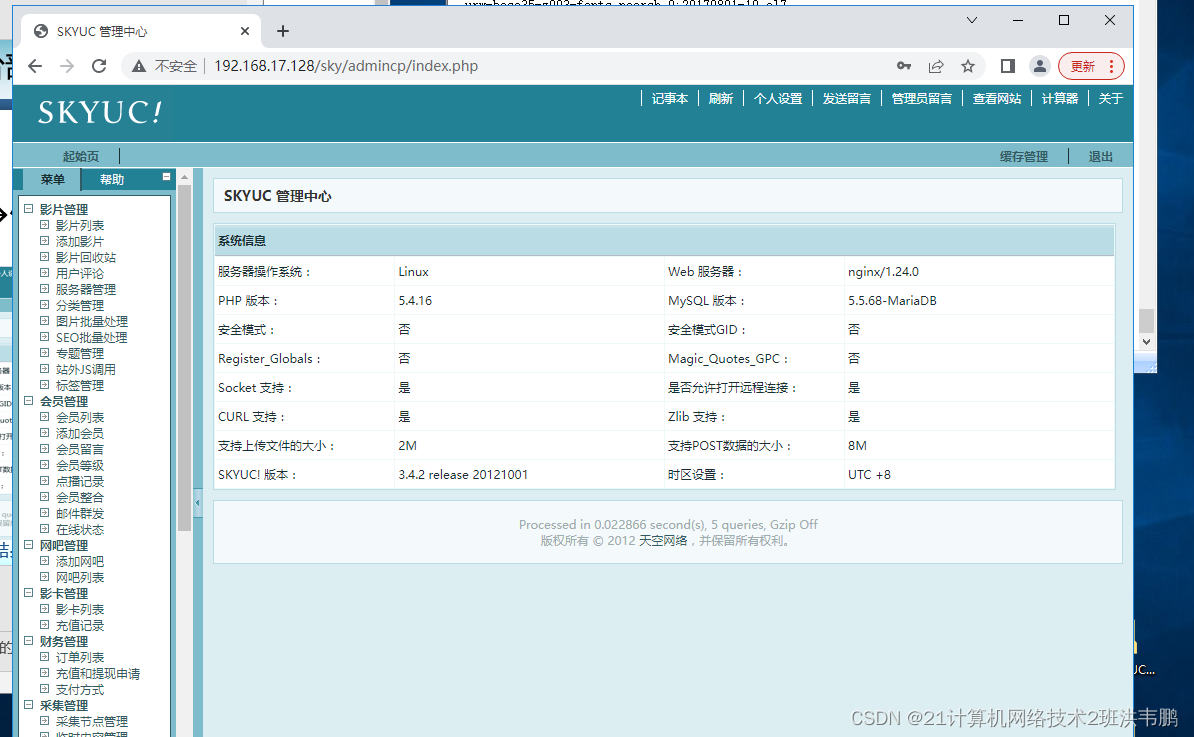Viewport: 1194px width, 737px height.
Task: Open 管理员留言
Action: pos(921,98)
